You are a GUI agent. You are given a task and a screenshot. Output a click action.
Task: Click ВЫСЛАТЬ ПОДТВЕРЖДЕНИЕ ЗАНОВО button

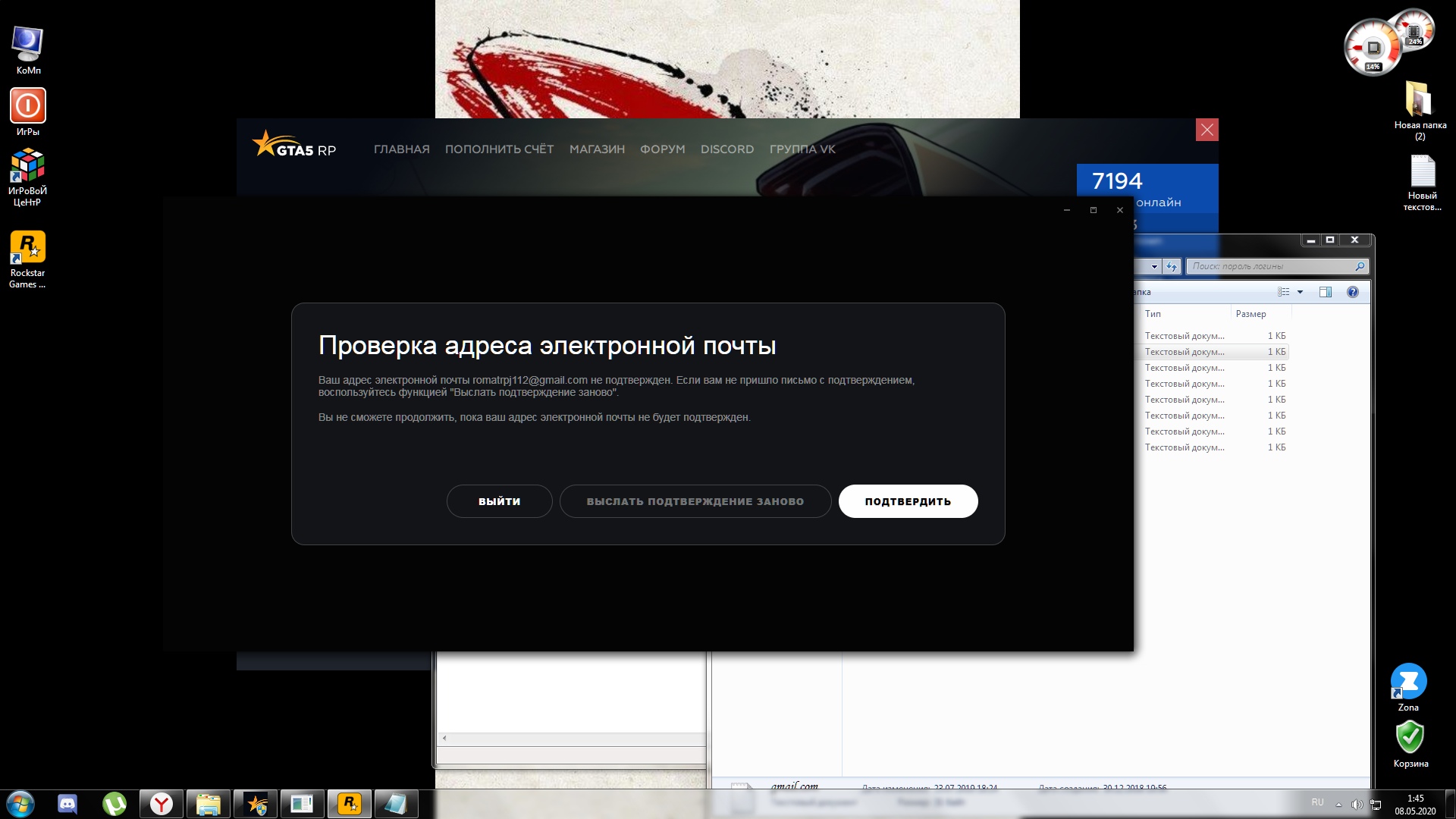pos(695,501)
